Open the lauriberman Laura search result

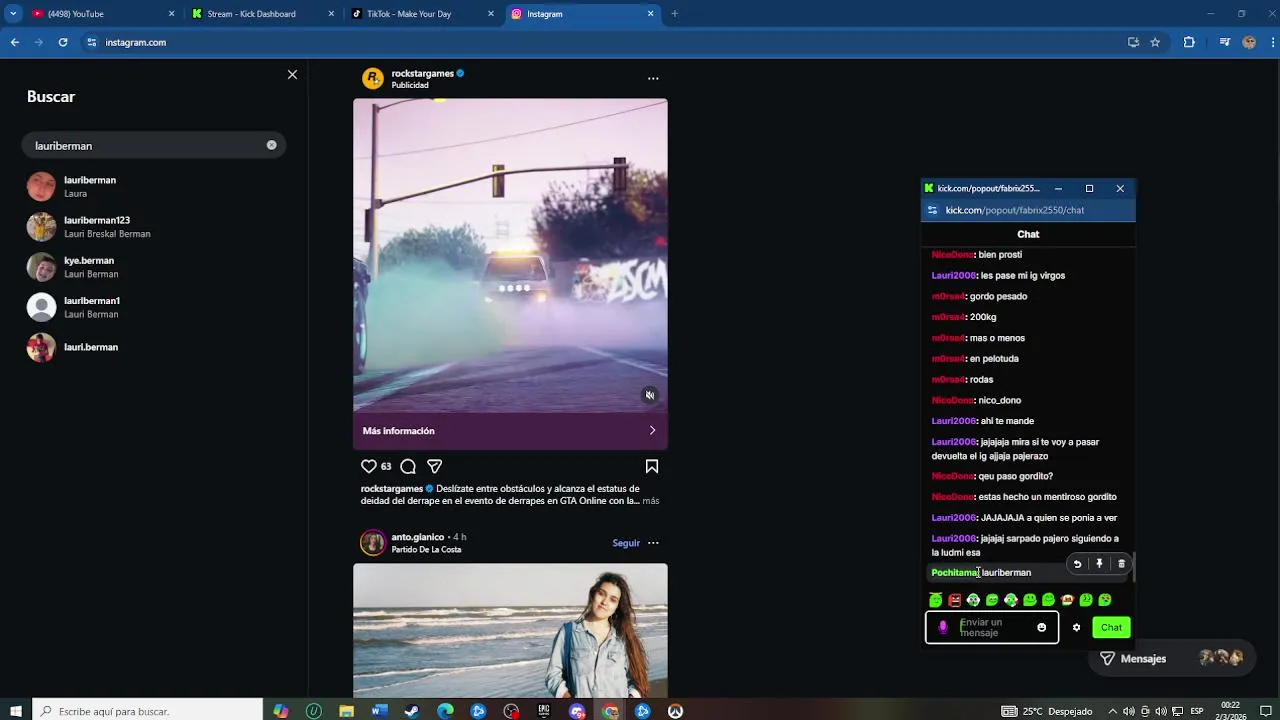[155, 187]
